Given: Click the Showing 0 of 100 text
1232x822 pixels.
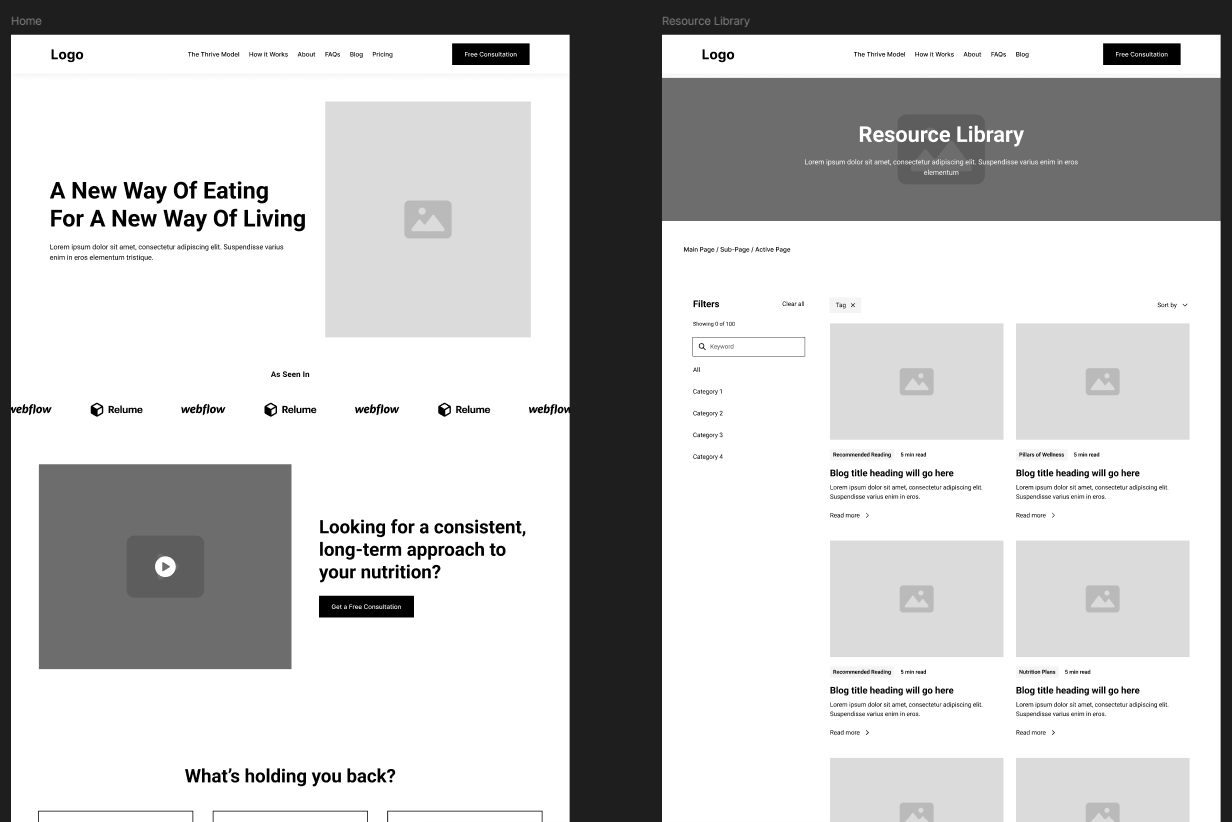Looking at the screenshot, I should (x=714, y=324).
